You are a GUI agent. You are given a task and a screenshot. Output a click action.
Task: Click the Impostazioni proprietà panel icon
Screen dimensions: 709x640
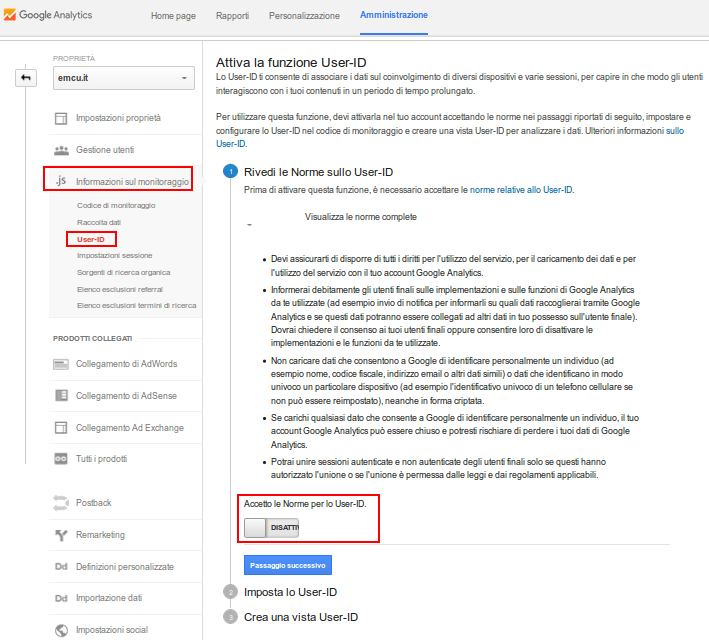pos(61,119)
